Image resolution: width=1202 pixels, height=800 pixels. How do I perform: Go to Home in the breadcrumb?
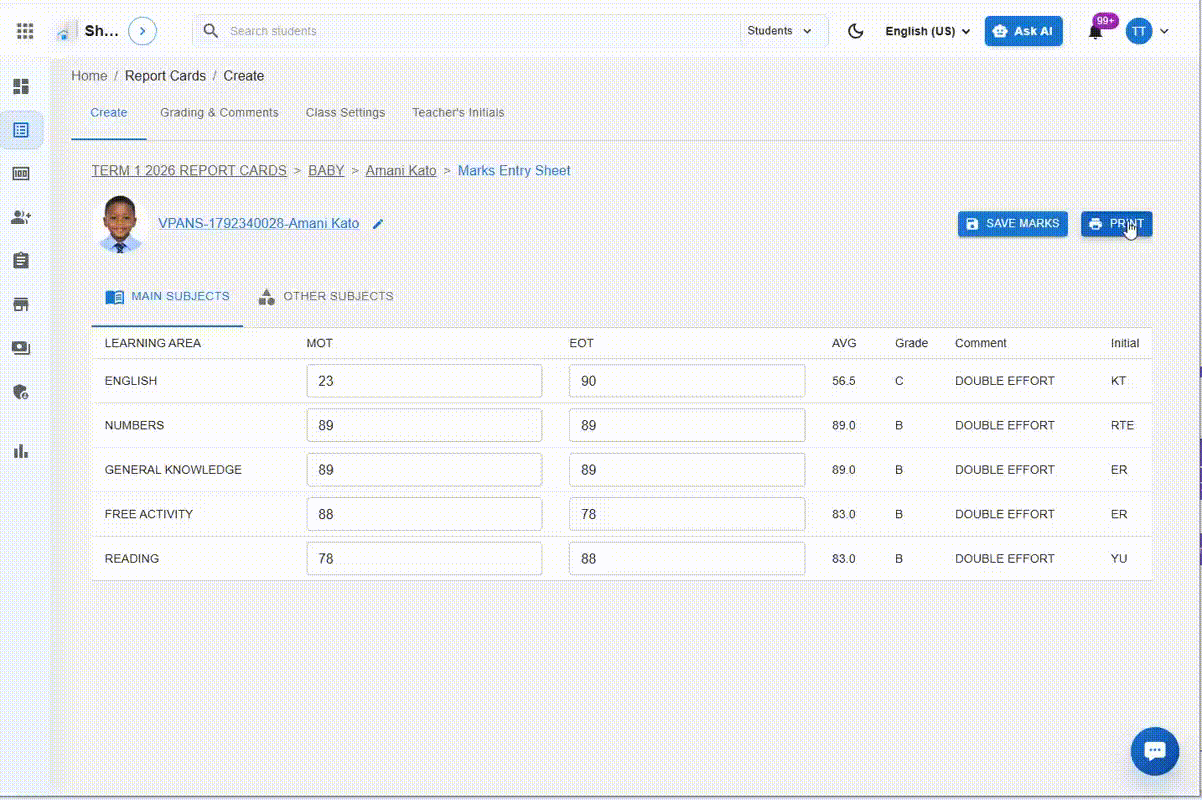(x=89, y=76)
